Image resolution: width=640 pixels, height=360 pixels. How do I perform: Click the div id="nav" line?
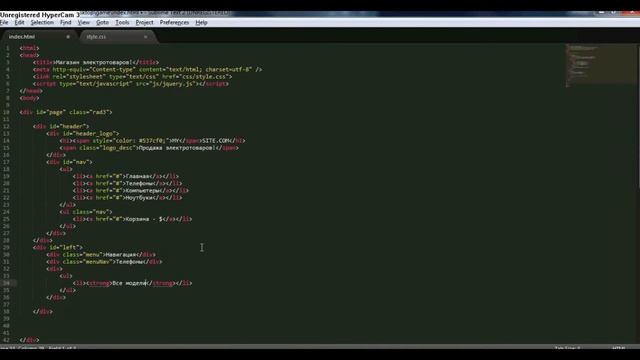coord(69,162)
